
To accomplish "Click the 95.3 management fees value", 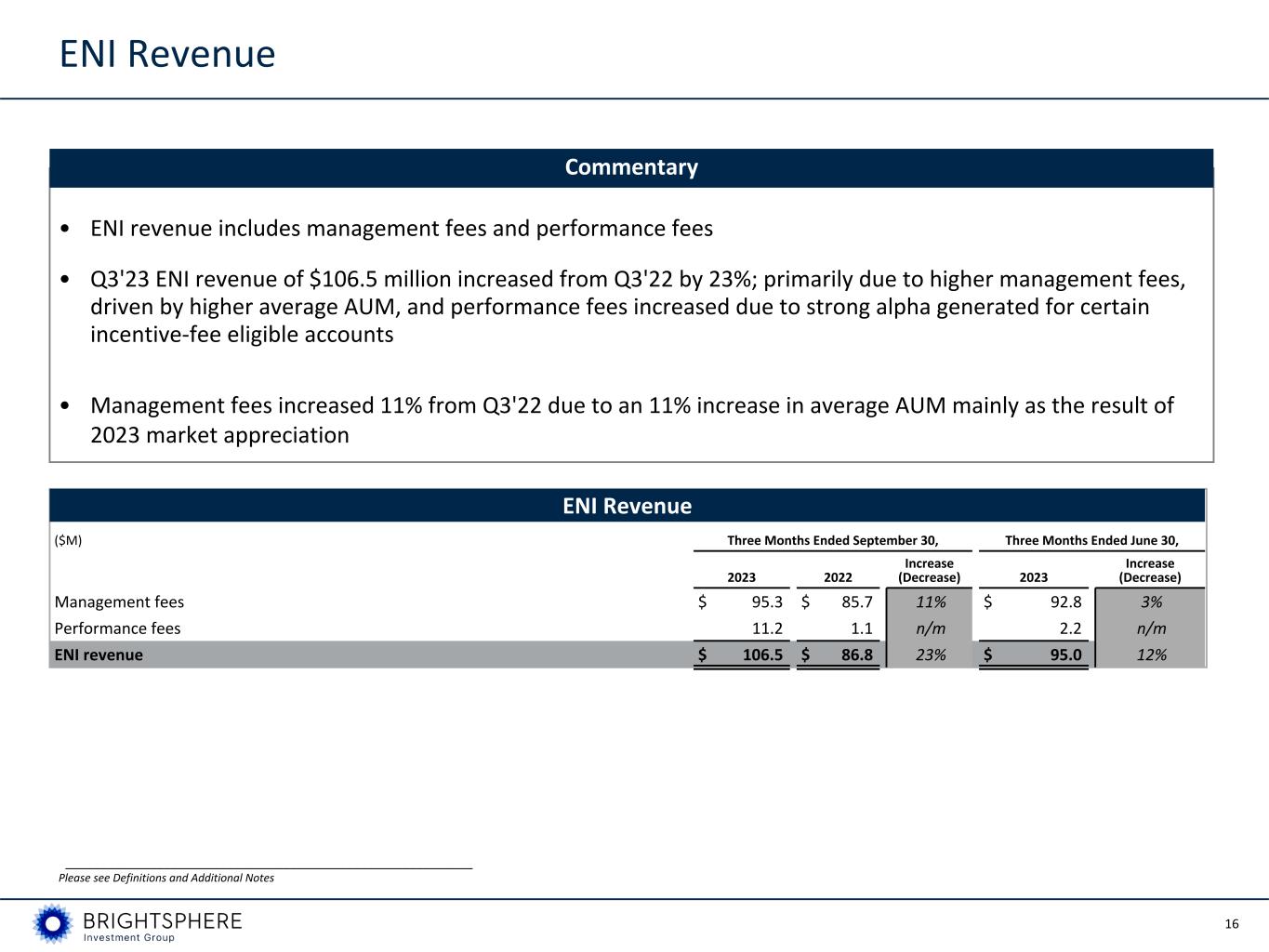I will tap(766, 602).
